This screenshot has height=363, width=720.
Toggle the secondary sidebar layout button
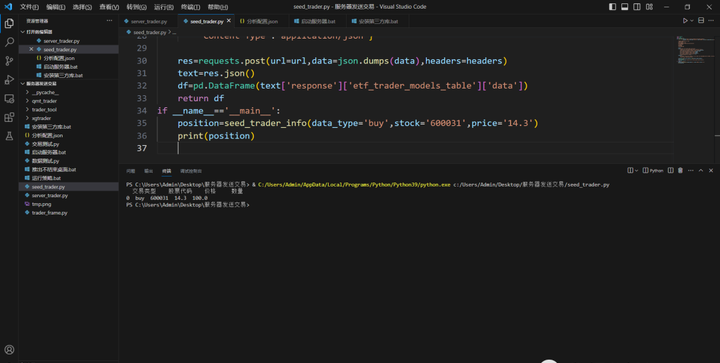tap(637, 7)
